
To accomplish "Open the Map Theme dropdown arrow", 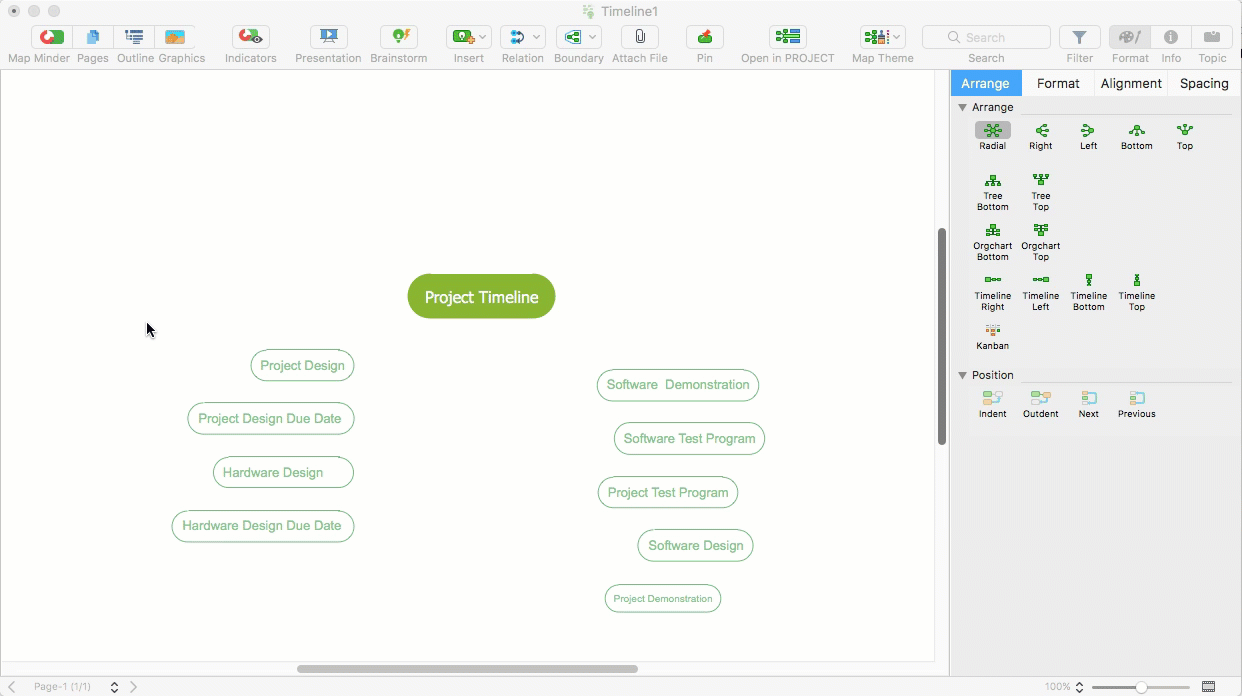I will [897, 37].
